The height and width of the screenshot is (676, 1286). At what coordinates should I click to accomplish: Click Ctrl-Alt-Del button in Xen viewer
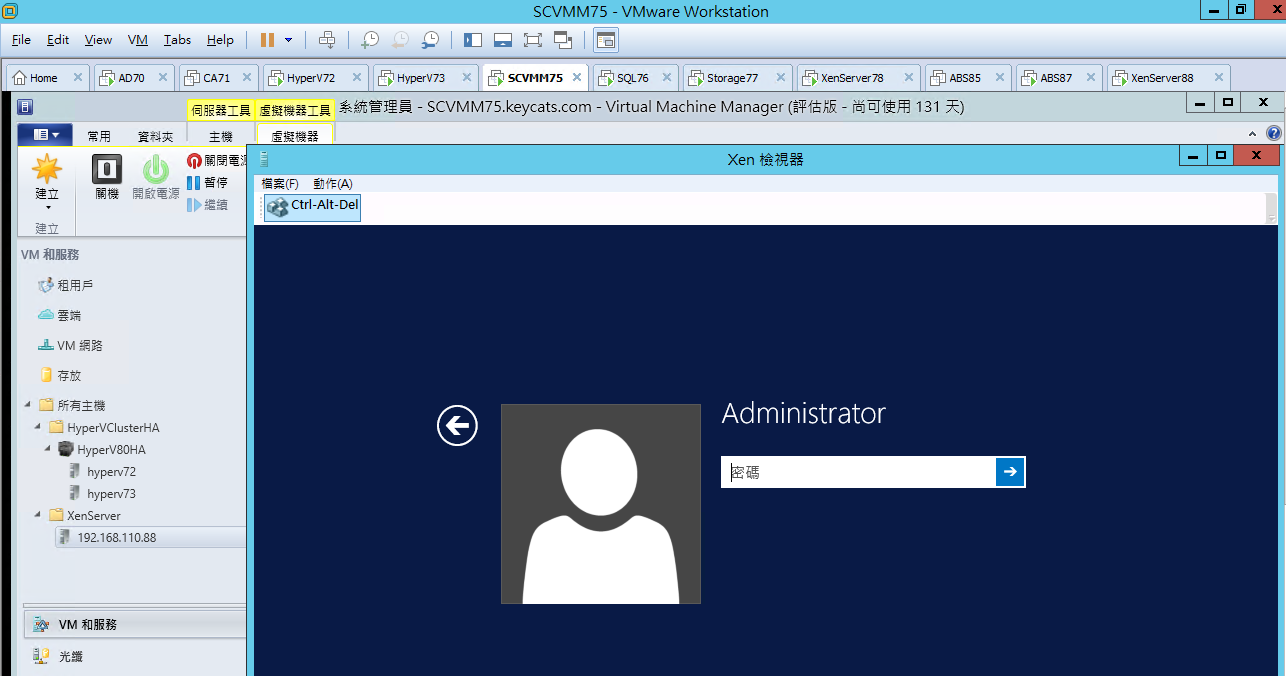pyautogui.click(x=313, y=207)
